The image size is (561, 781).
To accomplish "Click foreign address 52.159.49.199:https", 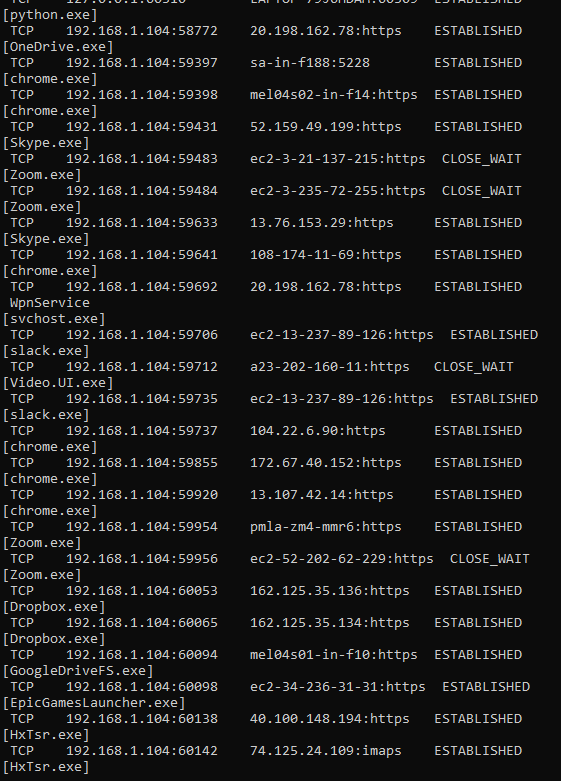I will click(x=326, y=127).
